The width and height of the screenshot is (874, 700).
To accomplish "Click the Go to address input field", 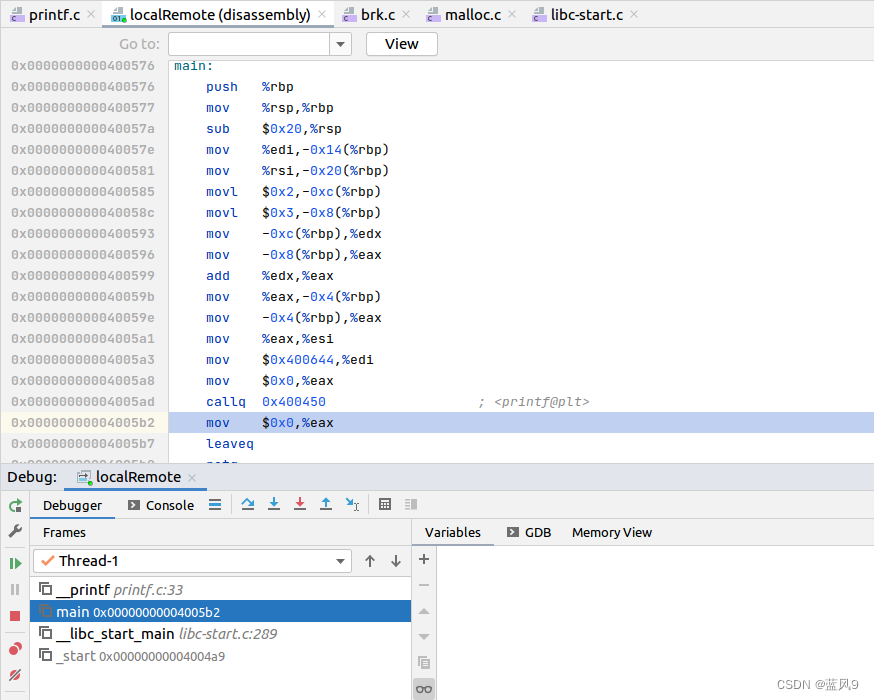I will 249,44.
